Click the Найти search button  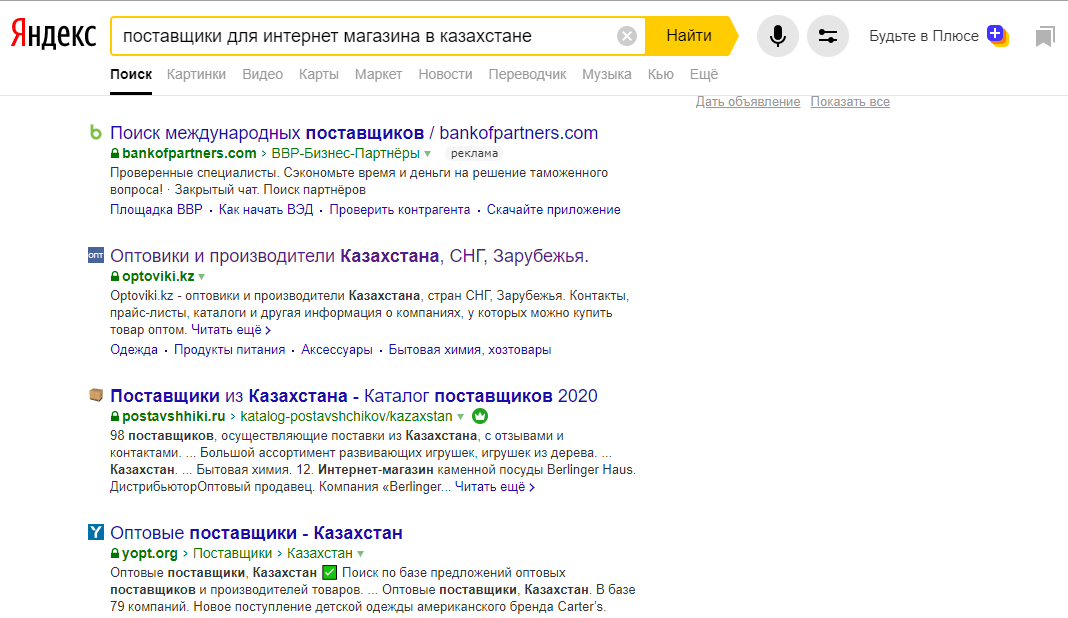coord(689,36)
